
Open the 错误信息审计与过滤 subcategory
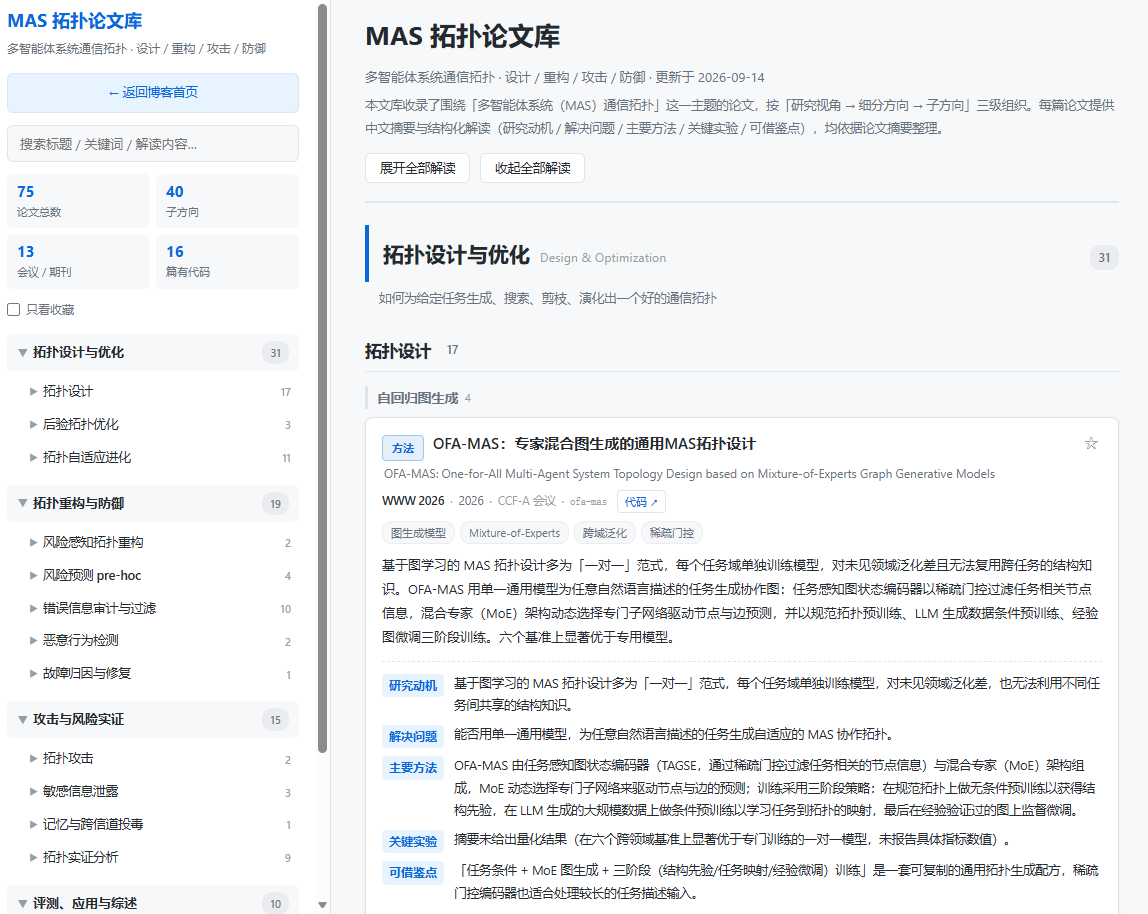(160, 609)
